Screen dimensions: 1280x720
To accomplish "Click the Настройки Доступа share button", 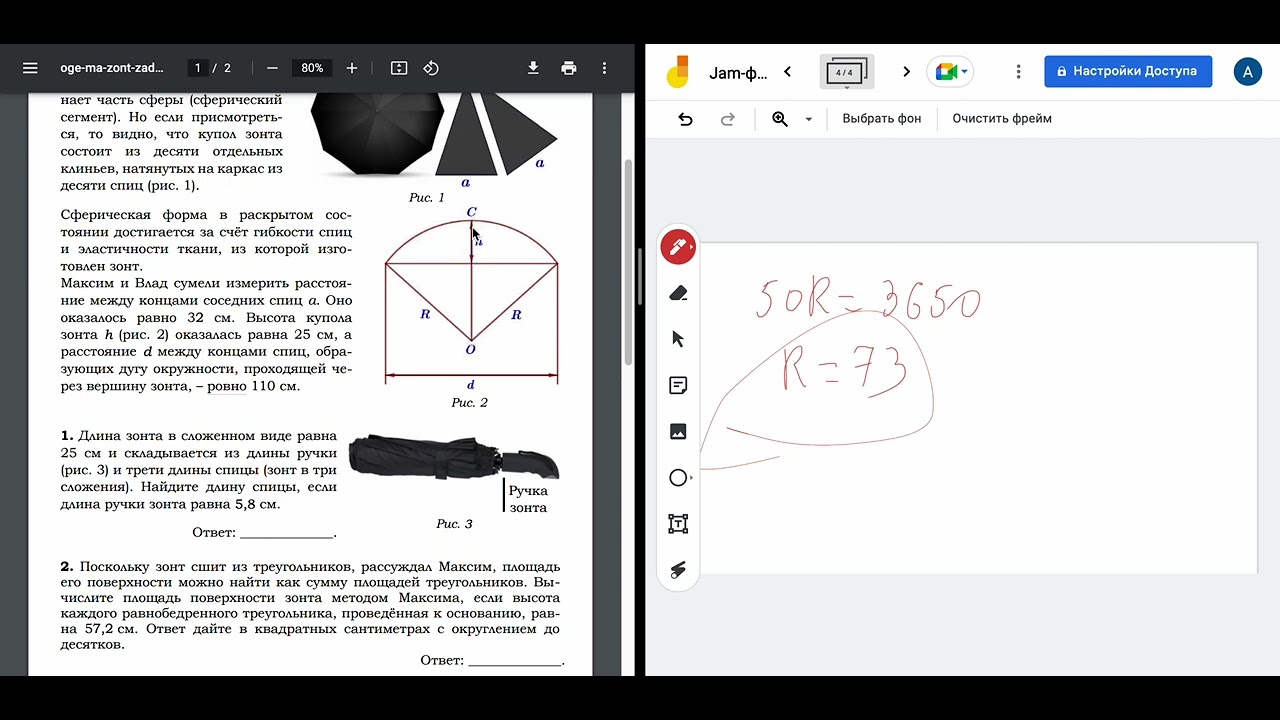I will coord(1128,72).
